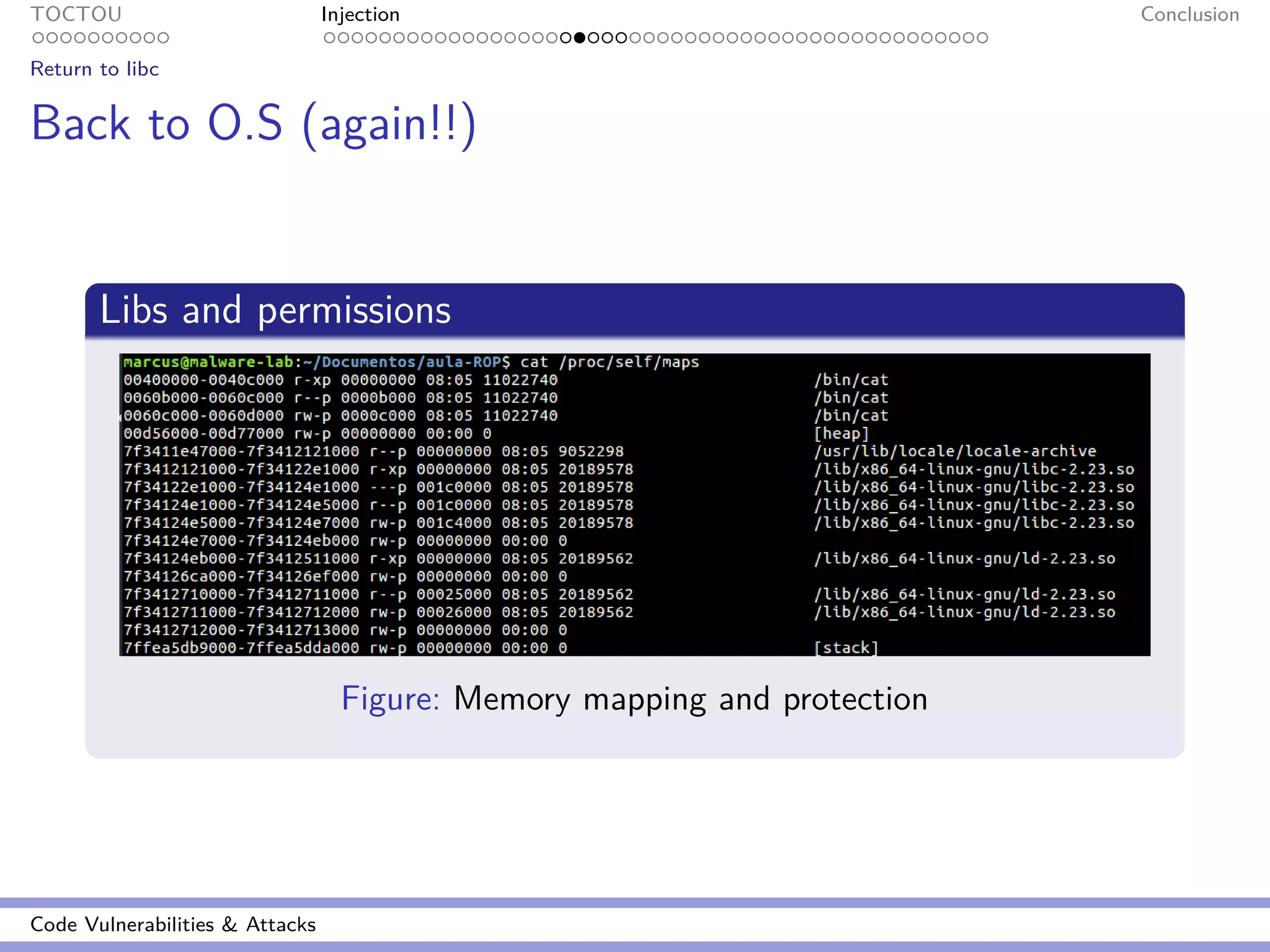Select the 7f34124e5000 rw-p libc row
The height and width of the screenshot is (952, 1270).
click(629, 523)
